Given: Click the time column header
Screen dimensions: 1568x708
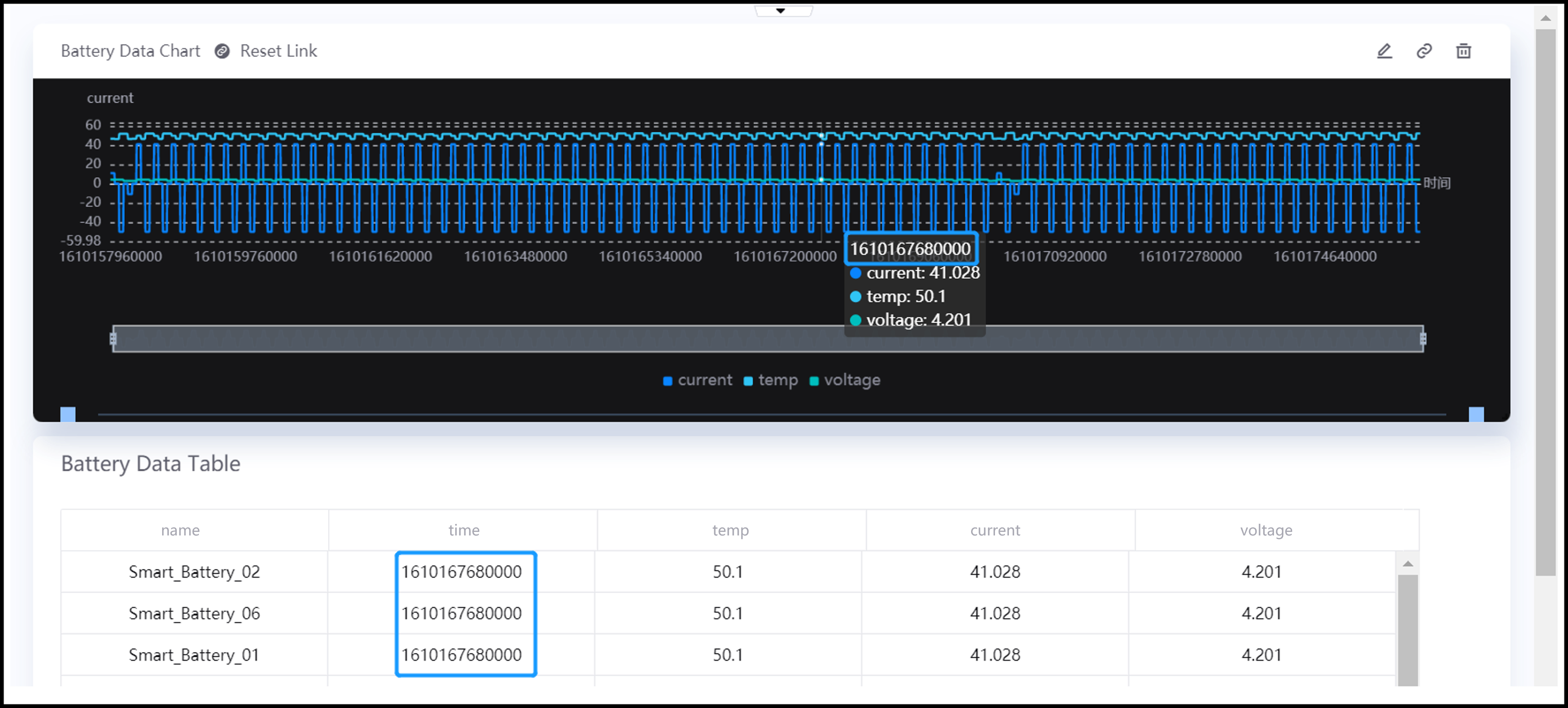Looking at the screenshot, I should [464, 530].
